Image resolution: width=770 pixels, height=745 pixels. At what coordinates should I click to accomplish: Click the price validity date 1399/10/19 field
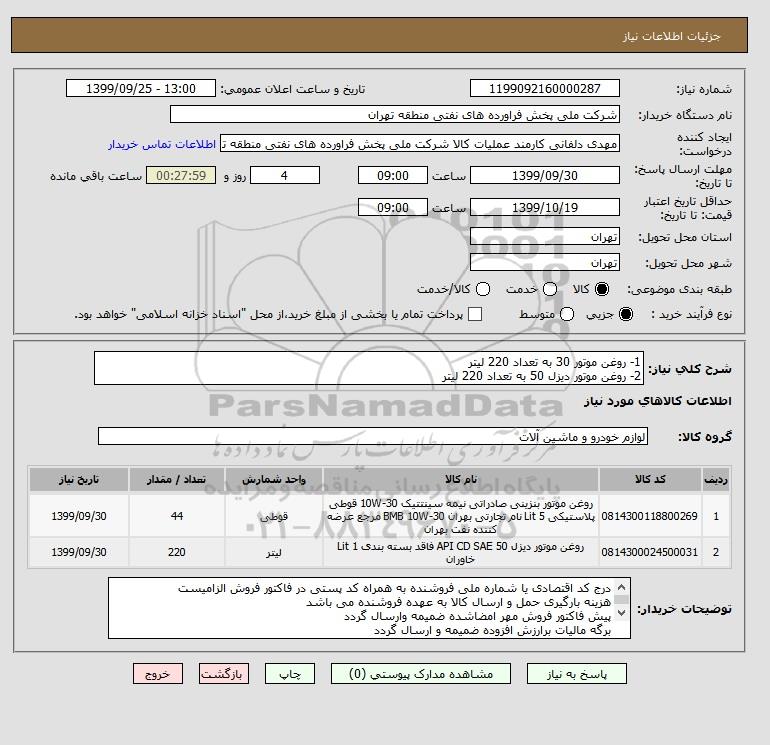pyautogui.click(x=545, y=207)
